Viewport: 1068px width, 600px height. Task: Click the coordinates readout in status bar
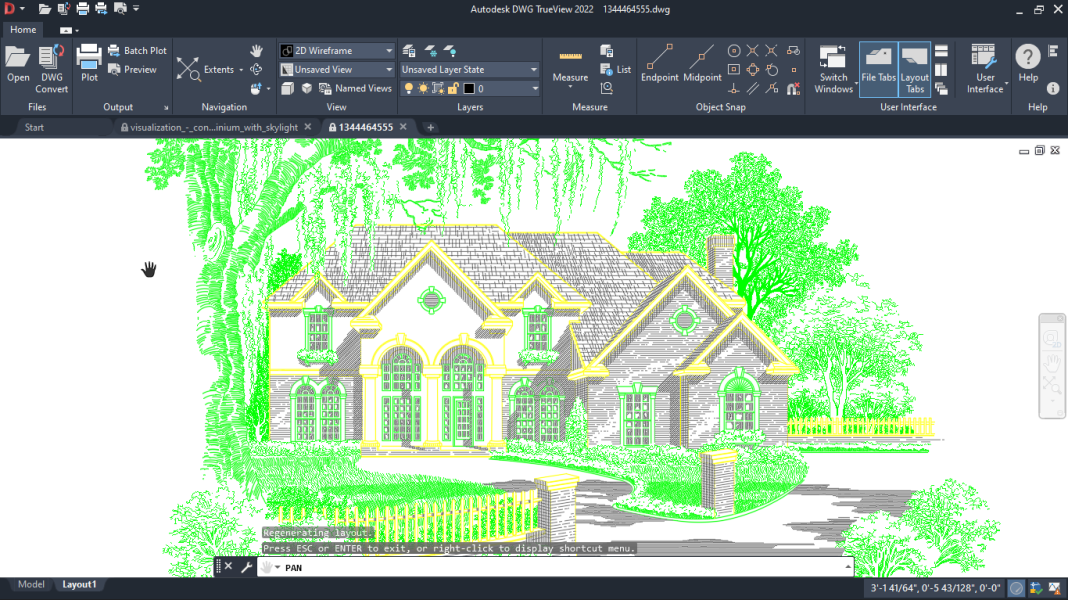point(935,588)
